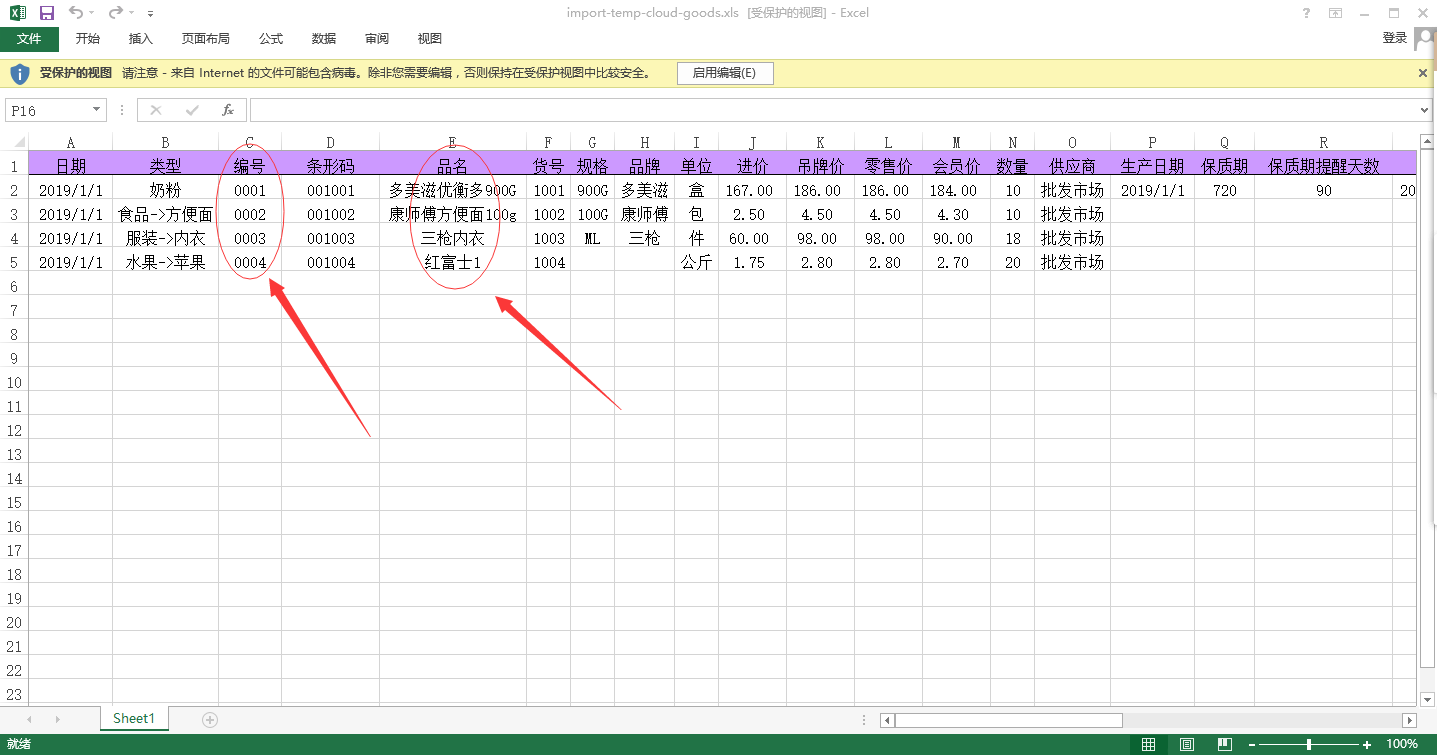Click the formula bar confirm check icon
Screen dimensions: 1437x755
192,110
